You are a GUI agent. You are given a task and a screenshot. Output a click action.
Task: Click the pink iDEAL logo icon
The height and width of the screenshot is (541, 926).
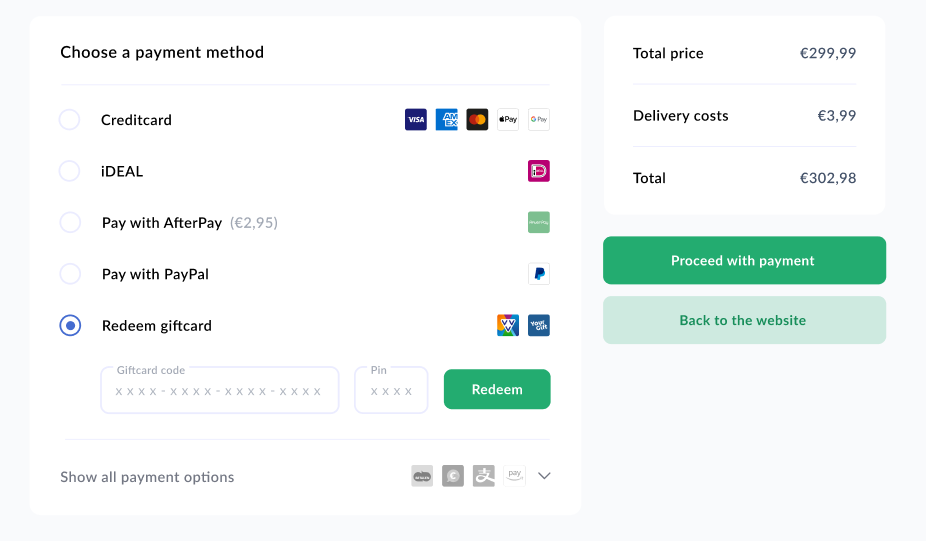[539, 171]
